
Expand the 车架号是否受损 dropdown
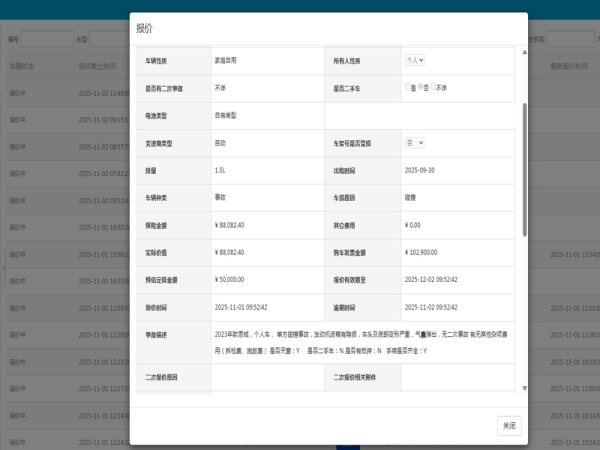[x=414, y=144]
